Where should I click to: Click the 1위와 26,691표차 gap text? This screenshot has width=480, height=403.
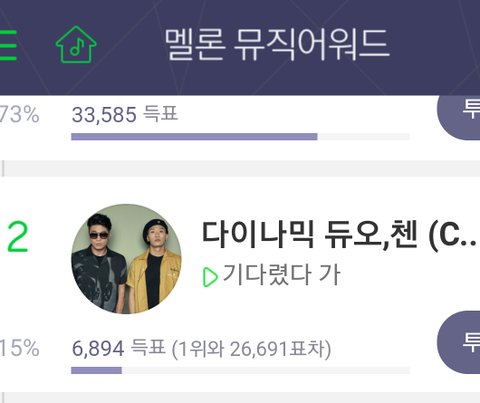tap(252, 349)
